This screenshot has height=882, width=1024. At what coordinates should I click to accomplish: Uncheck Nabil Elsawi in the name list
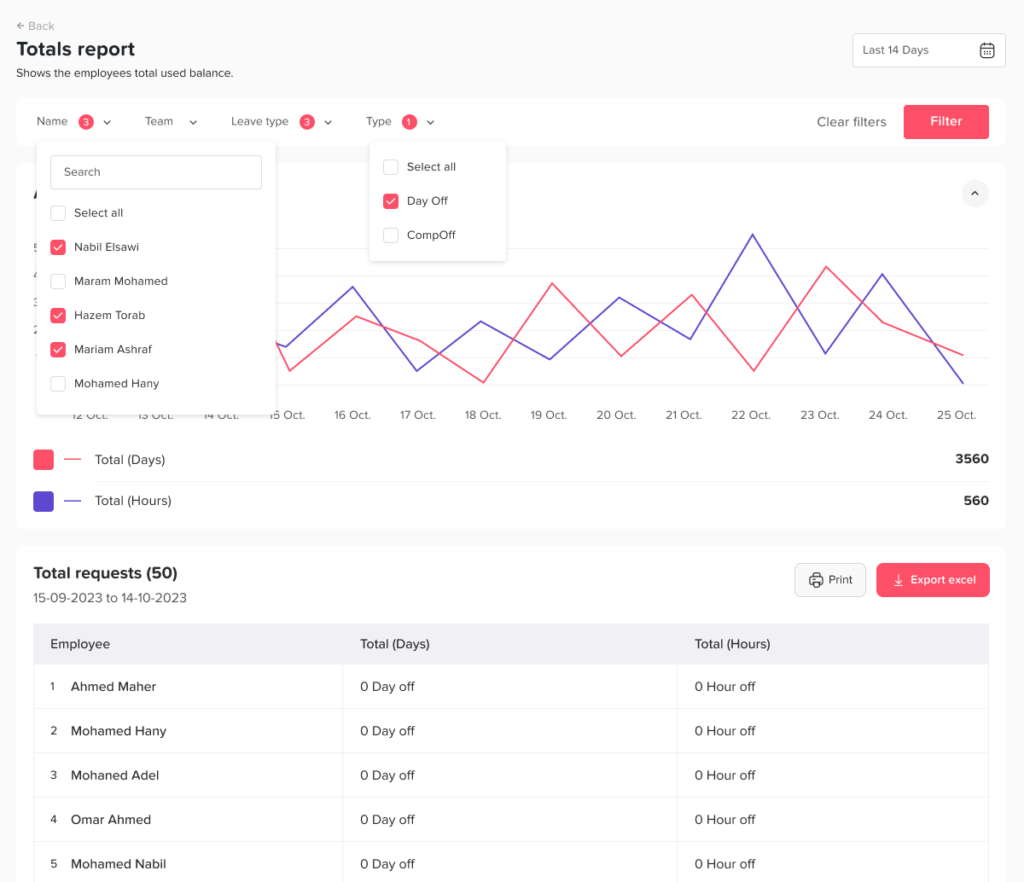click(58, 247)
